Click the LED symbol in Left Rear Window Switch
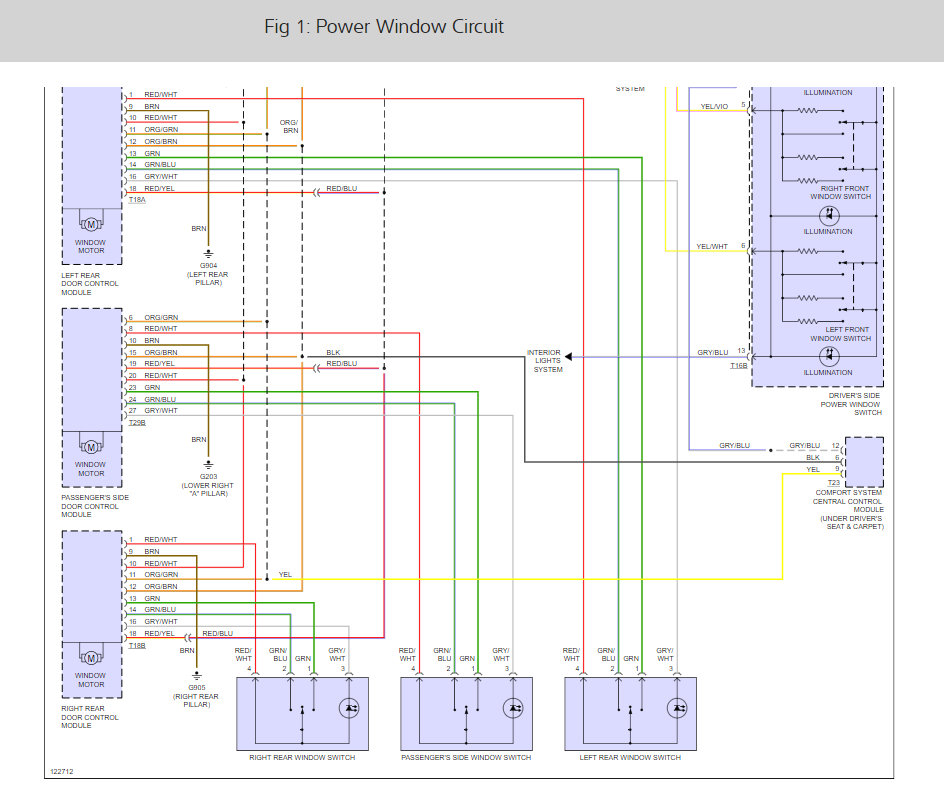The image size is (944, 809). tap(677, 708)
